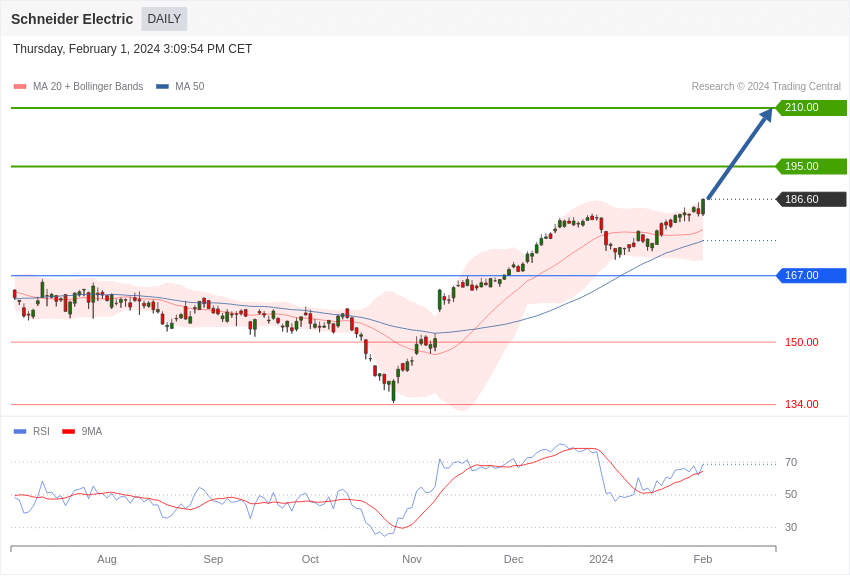Viewport: 850px width, 576px height.
Task: Select the blue 167.00 pivot price tag
Action: point(811,275)
